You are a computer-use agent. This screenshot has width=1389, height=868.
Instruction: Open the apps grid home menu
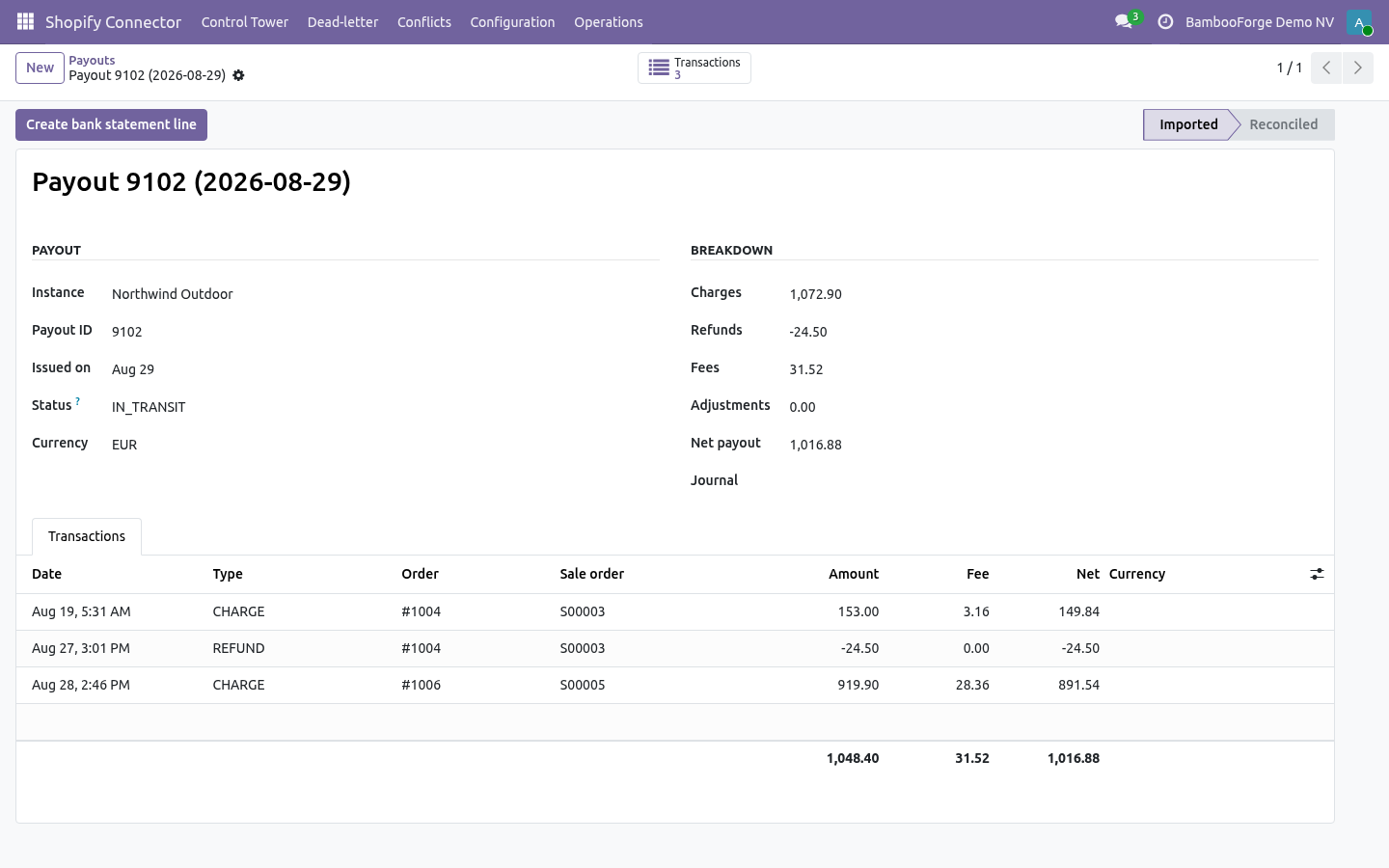pyautogui.click(x=25, y=21)
